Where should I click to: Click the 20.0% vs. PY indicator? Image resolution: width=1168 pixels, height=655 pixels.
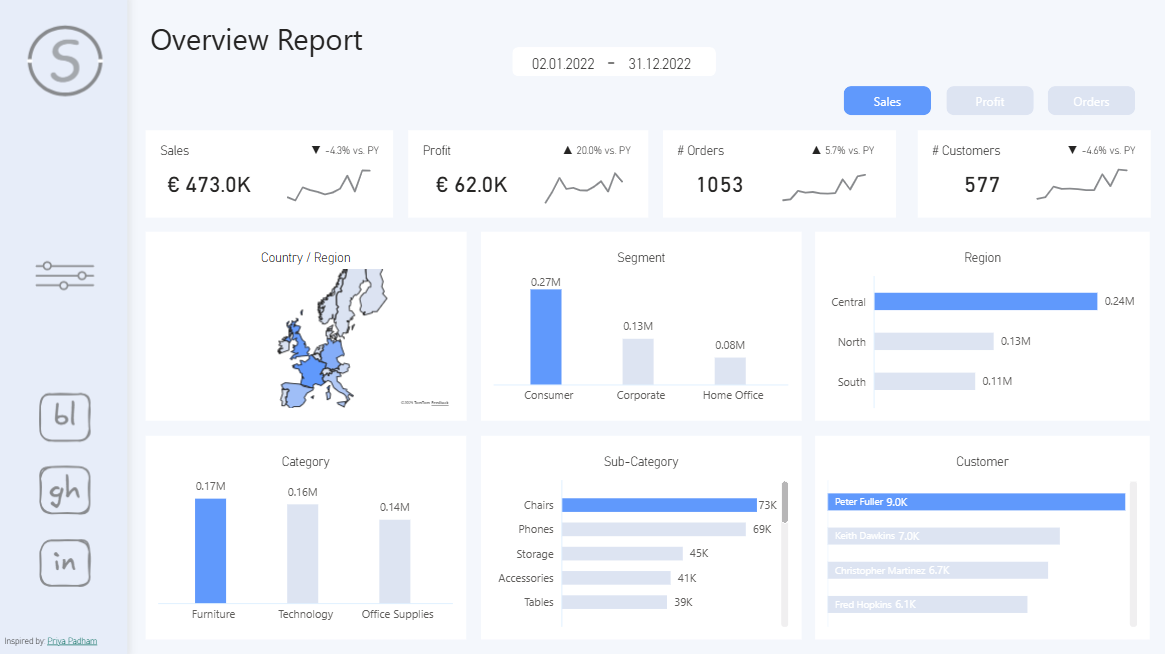(597, 151)
